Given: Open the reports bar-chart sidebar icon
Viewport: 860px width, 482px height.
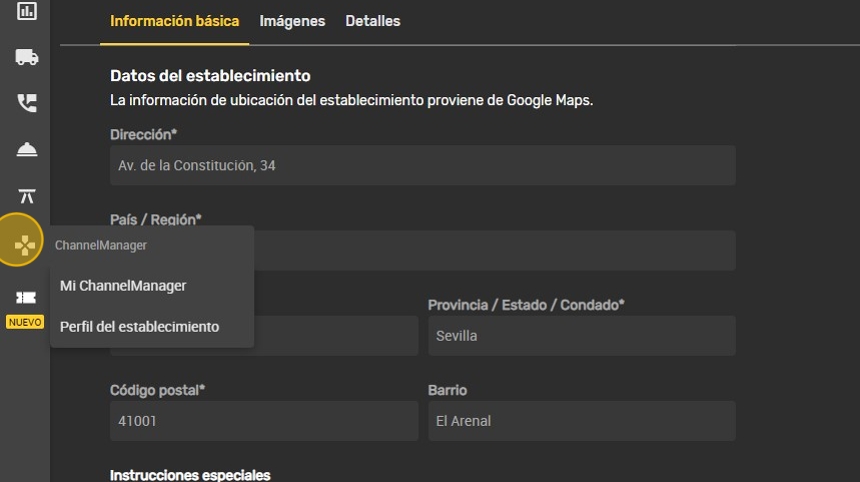Looking at the screenshot, I should [26, 12].
